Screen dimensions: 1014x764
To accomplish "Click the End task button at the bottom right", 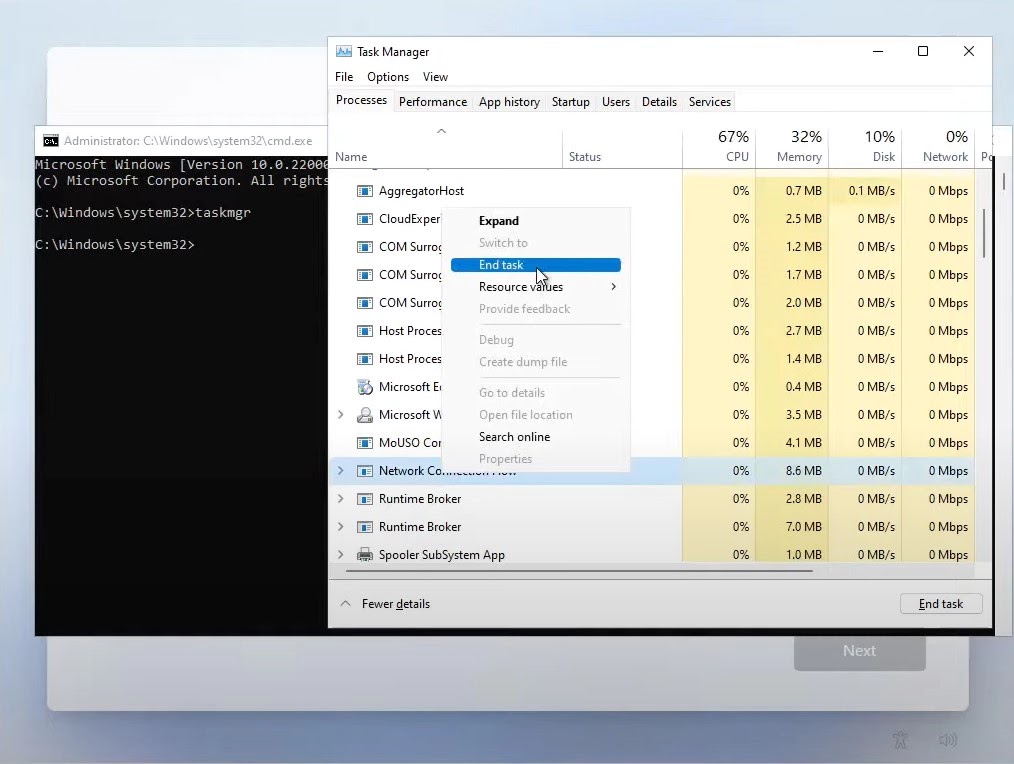I will pos(941,604).
